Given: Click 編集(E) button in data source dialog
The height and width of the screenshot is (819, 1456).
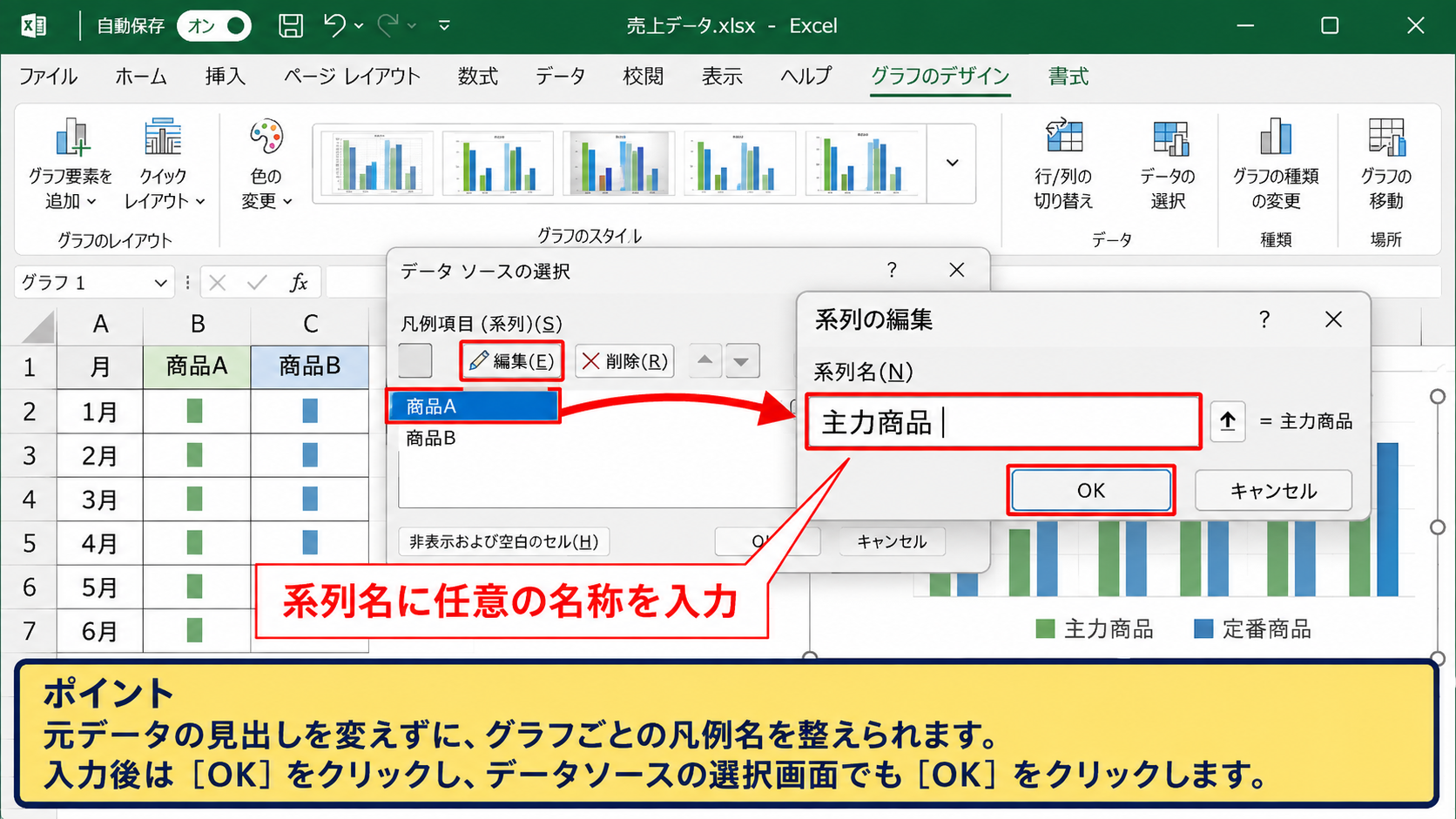Looking at the screenshot, I should click(x=512, y=360).
